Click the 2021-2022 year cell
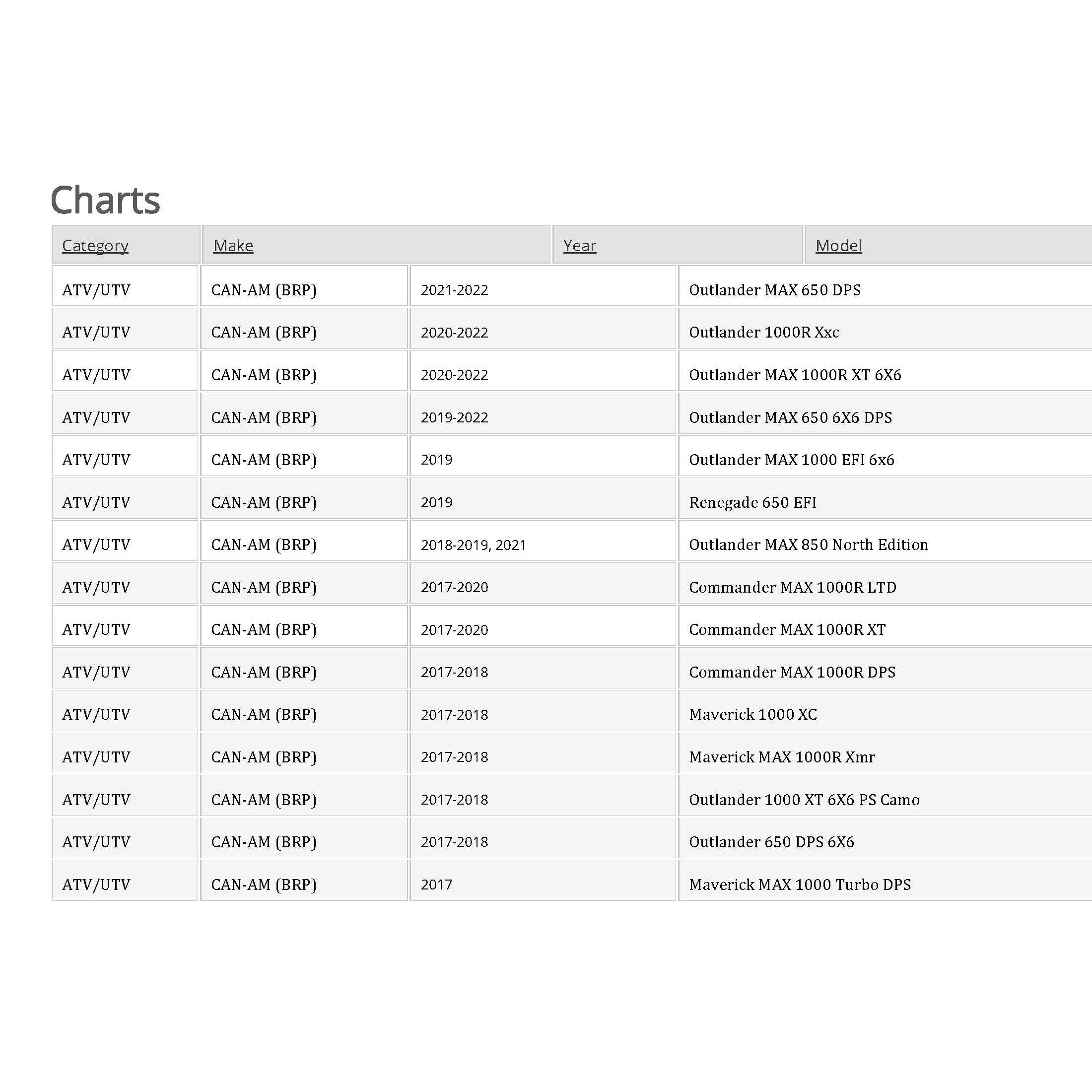This screenshot has height=1092, width=1092. pyautogui.click(x=543, y=286)
